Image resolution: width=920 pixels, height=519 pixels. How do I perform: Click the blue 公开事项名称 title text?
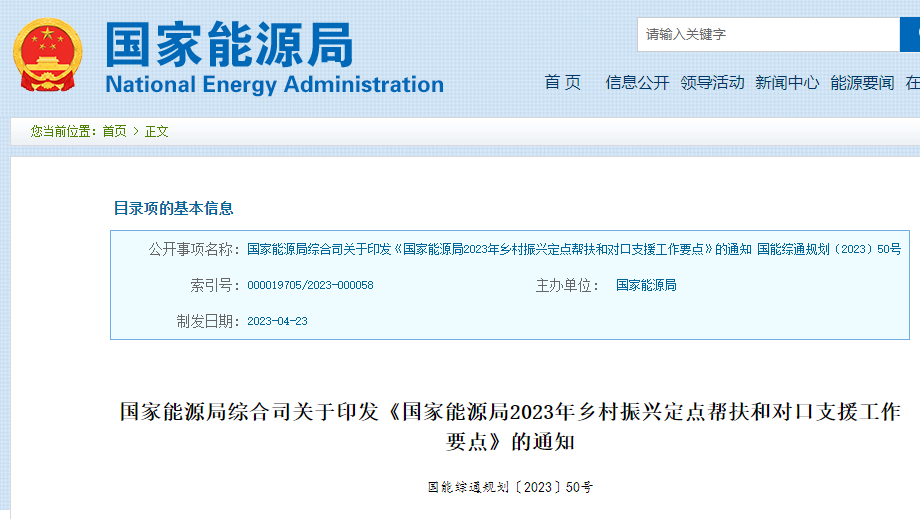574,249
